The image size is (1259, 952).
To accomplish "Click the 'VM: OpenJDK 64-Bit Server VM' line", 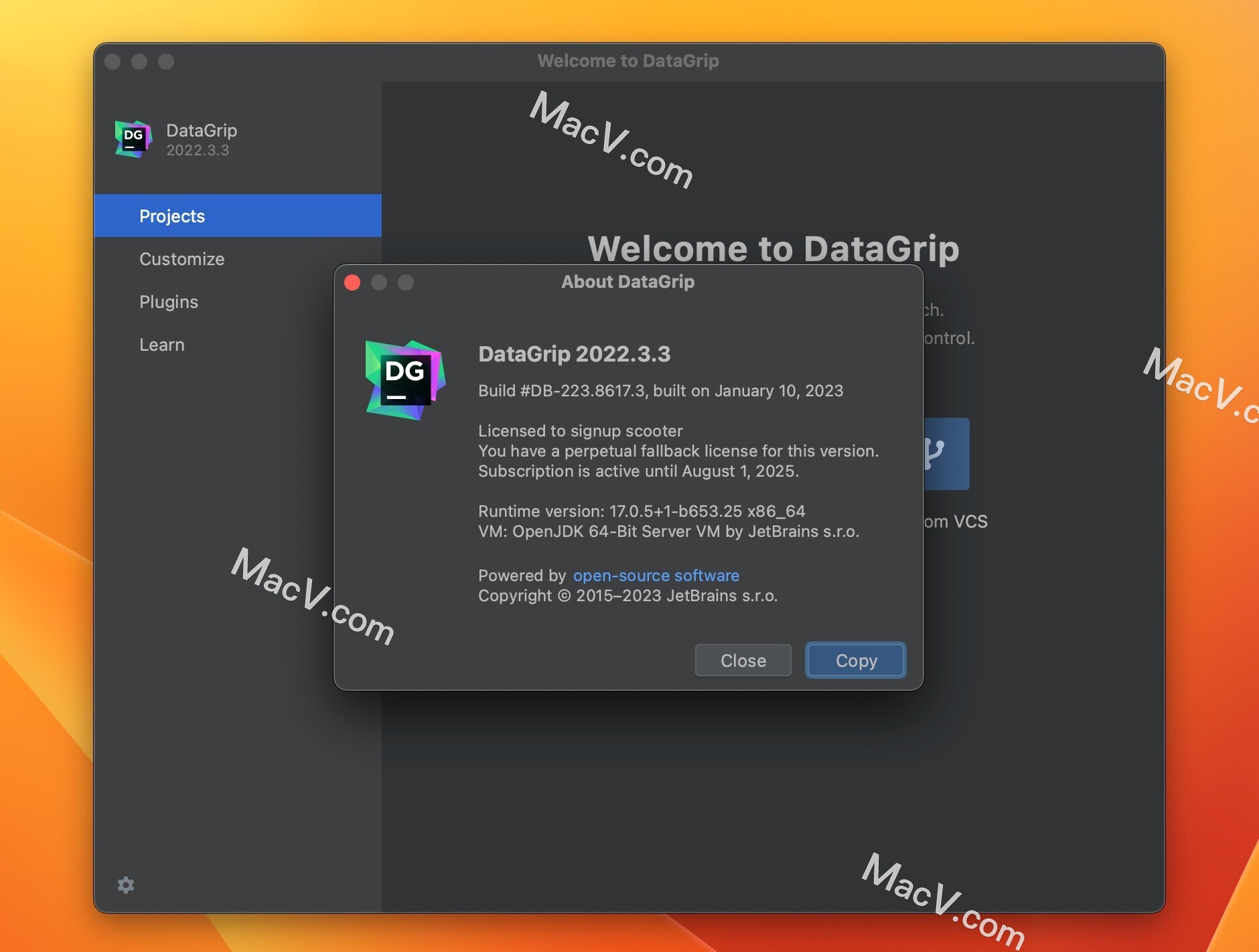I will click(x=668, y=531).
